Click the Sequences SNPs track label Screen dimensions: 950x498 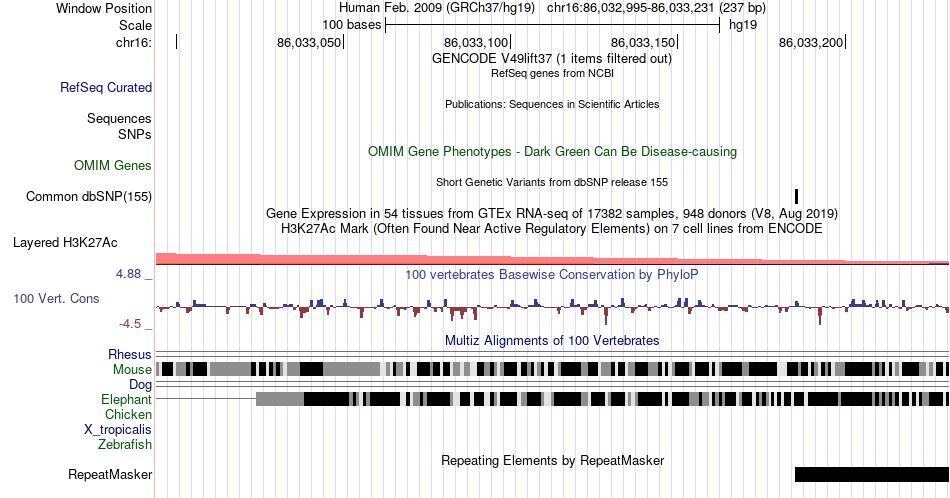pyautogui.click(x=119, y=126)
